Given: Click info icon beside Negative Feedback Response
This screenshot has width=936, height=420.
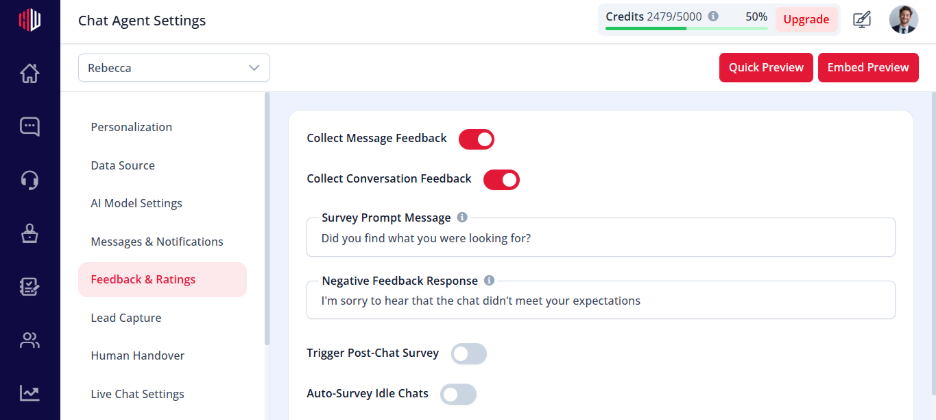Looking at the screenshot, I should tap(489, 280).
